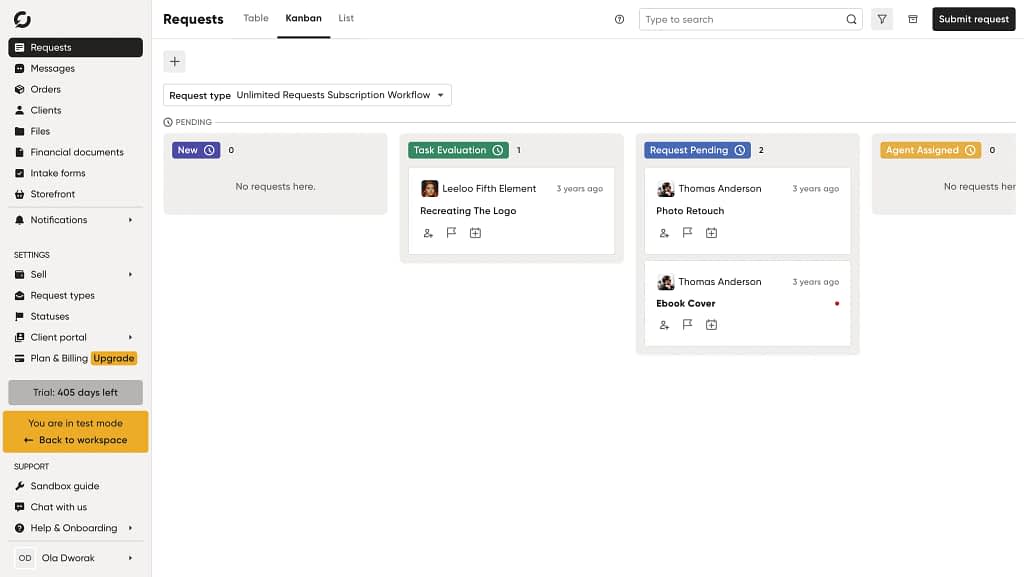Open Requests in the sidebar

point(76,48)
